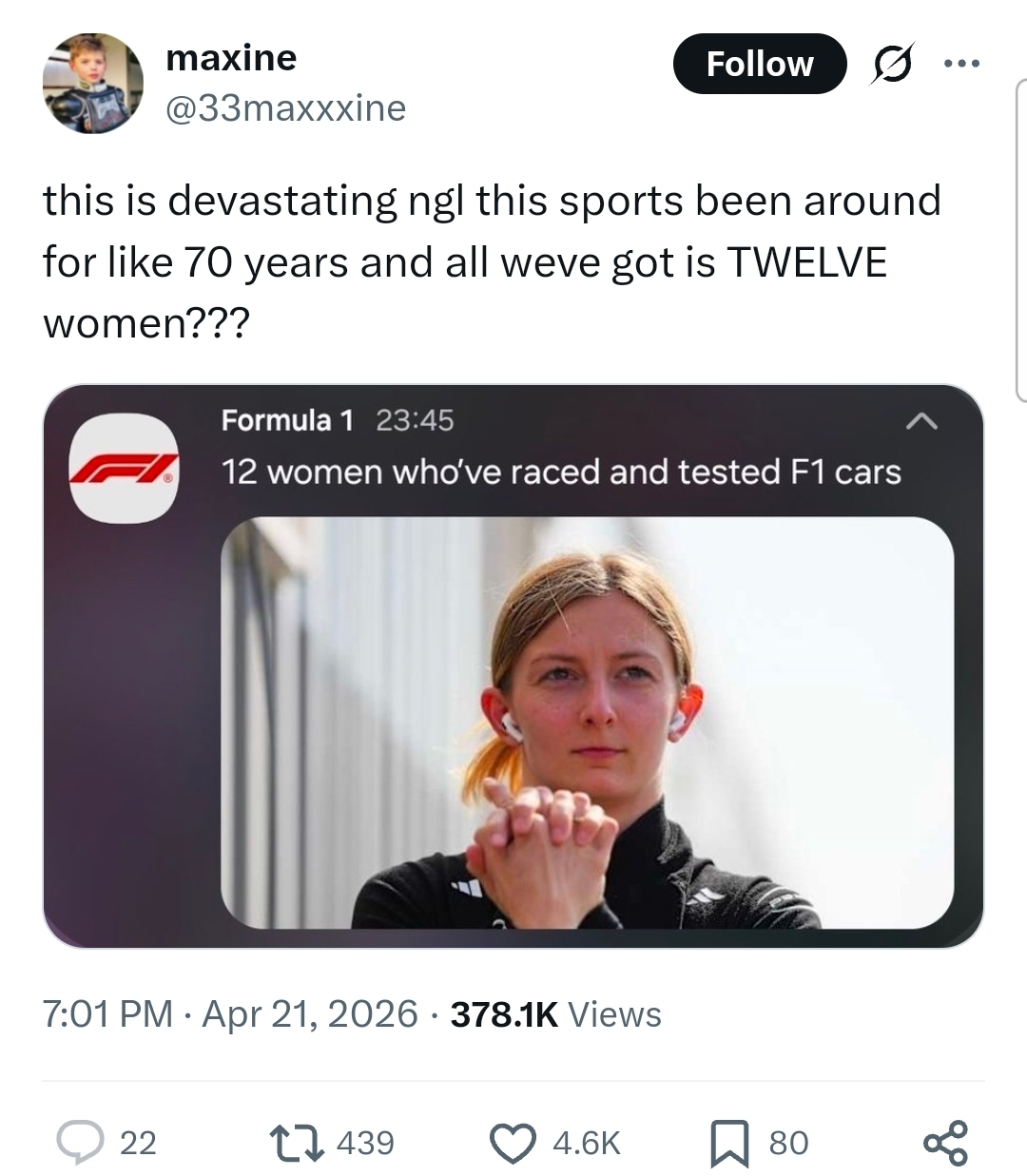Image resolution: width=1027 pixels, height=1176 pixels.
Task: Click the share icon
Action: [x=946, y=1142]
